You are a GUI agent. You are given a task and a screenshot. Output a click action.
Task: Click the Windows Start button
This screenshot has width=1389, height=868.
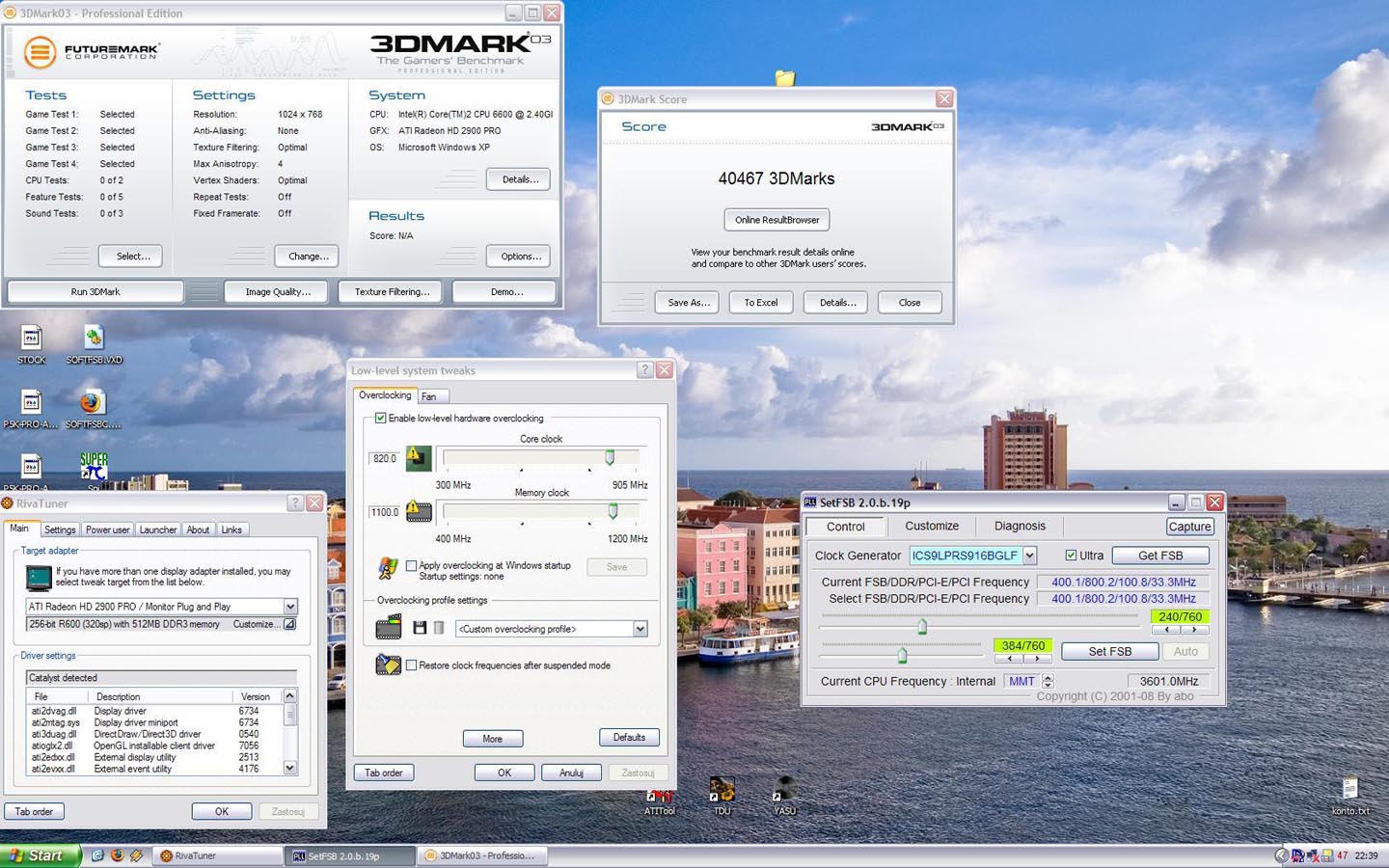coord(41,855)
